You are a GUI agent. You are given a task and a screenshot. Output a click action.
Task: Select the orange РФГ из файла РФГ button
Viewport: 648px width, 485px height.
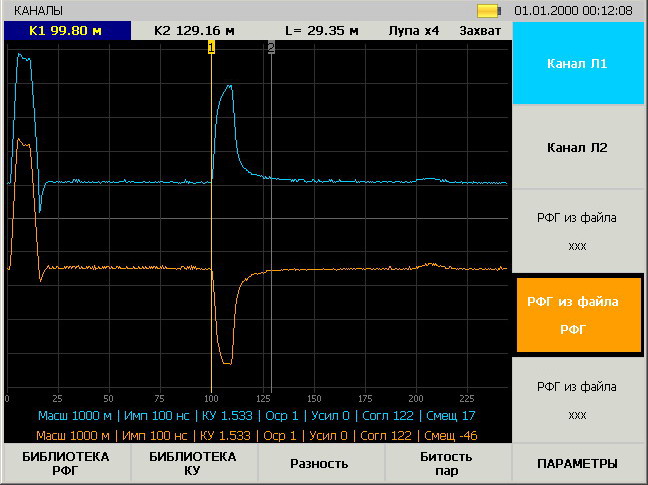[579, 315]
